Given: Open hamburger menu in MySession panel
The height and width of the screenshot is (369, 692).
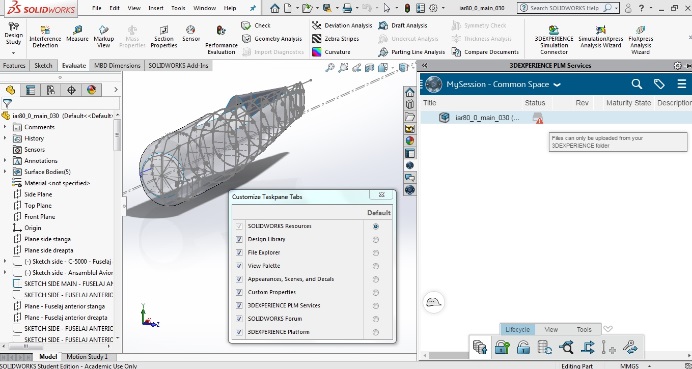Looking at the screenshot, I should pyautogui.click(x=681, y=84).
